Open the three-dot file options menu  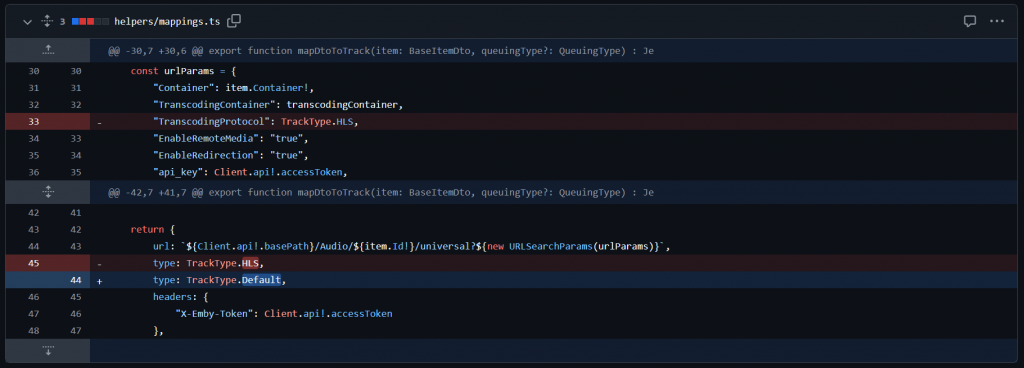tap(997, 21)
